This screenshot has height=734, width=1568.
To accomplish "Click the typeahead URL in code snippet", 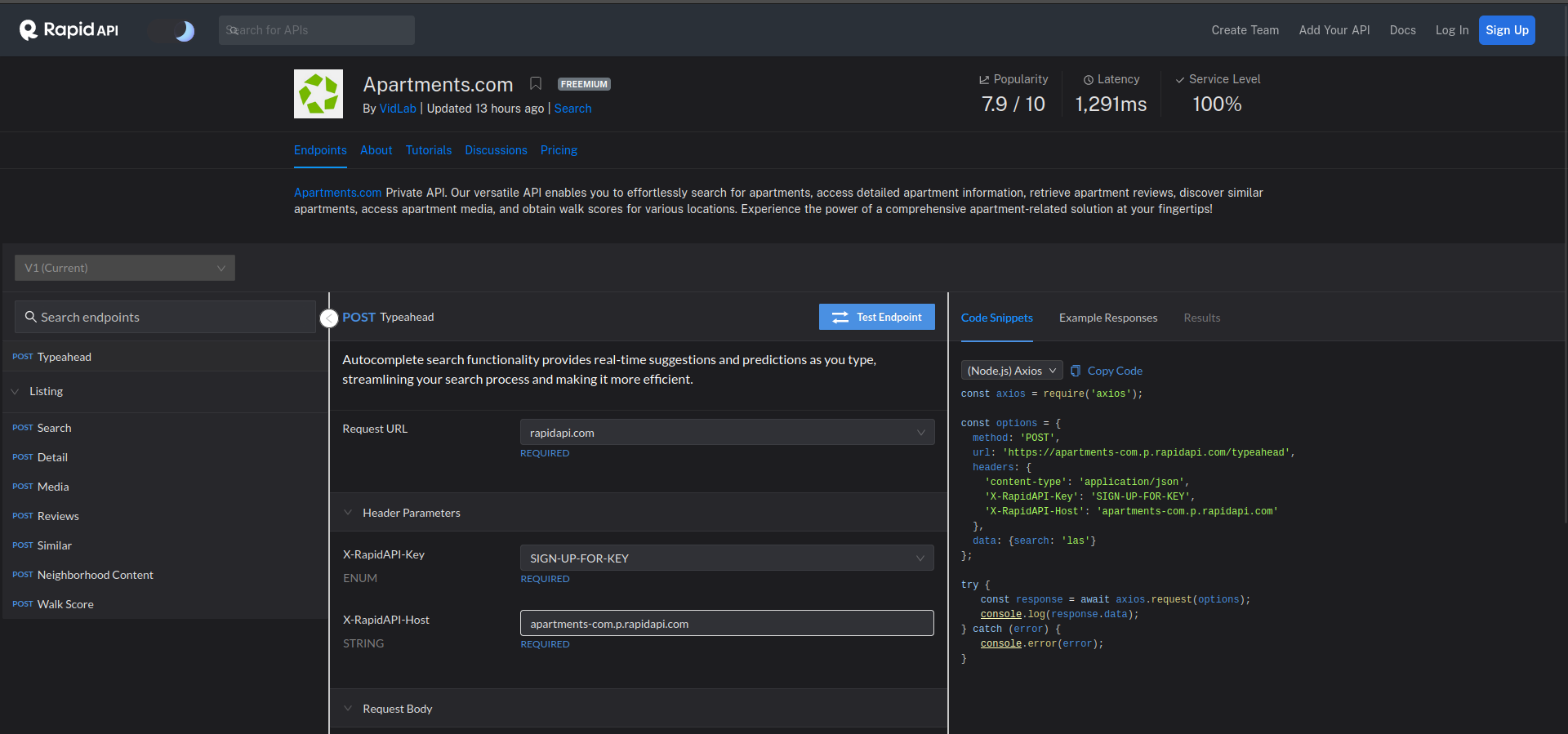I will pyautogui.click(x=1146, y=452).
